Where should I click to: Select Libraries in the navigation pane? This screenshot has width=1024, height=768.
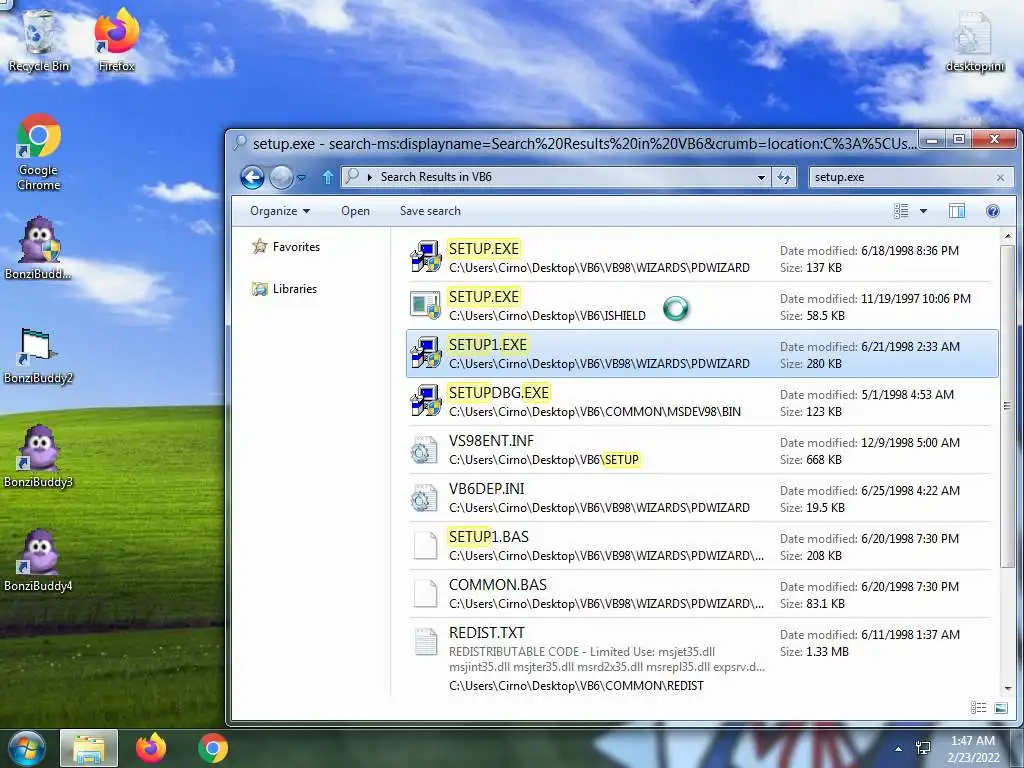tap(285, 289)
